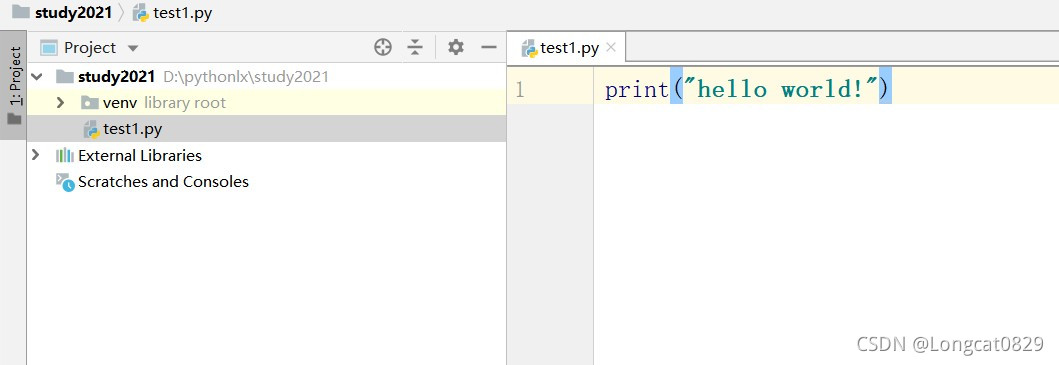Click the path text D:\pythonlx\study2021
Image resolution: width=1059 pixels, height=365 pixels.
(x=246, y=76)
